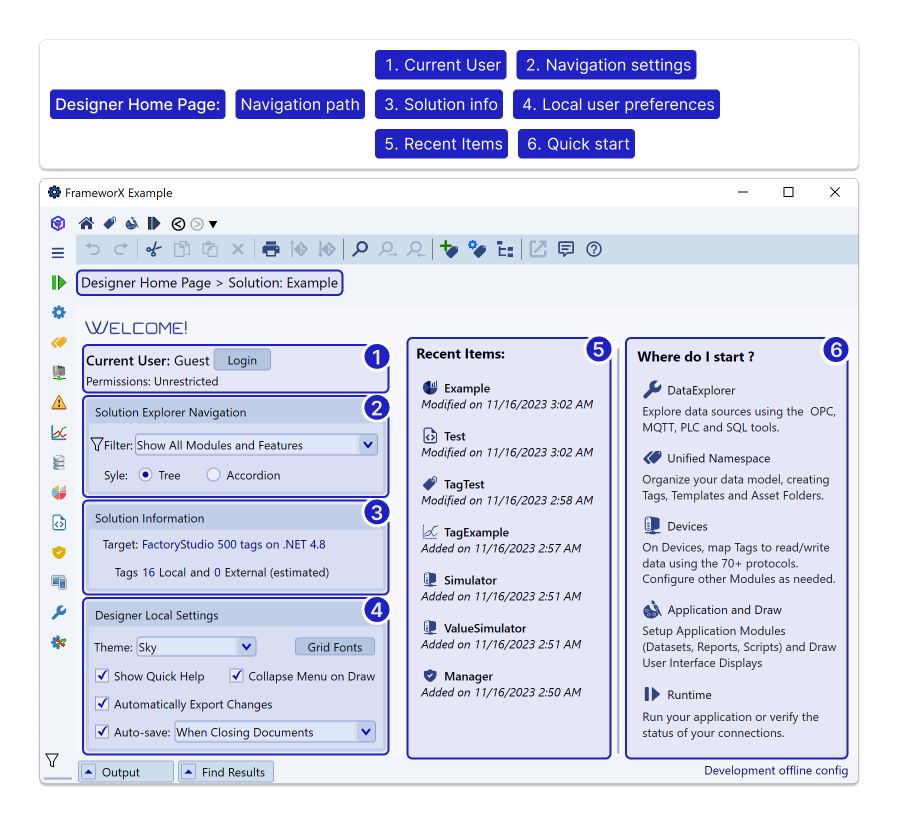This screenshot has height=824, width=899.
Task: Click the Datasets database sidebar icon
Action: [x=59, y=462]
